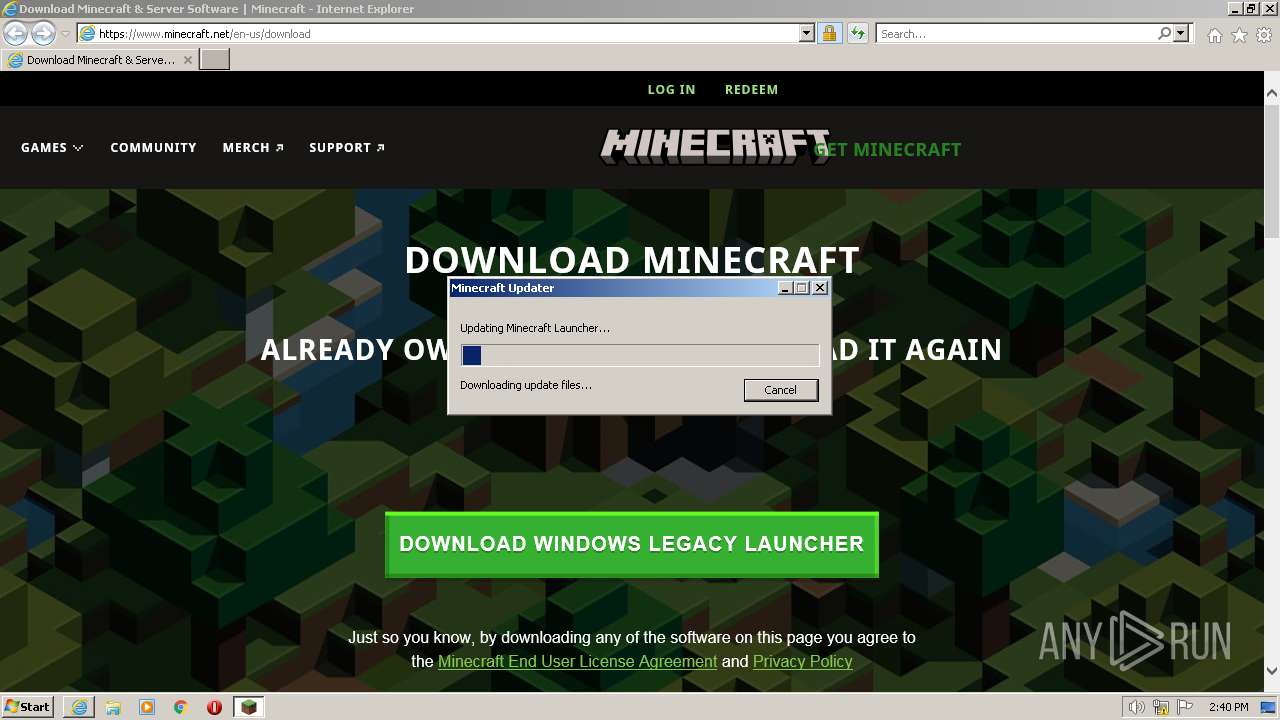Click the refresh page icon
The height and width of the screenshot is (720, 1280).
coord(857,33)
